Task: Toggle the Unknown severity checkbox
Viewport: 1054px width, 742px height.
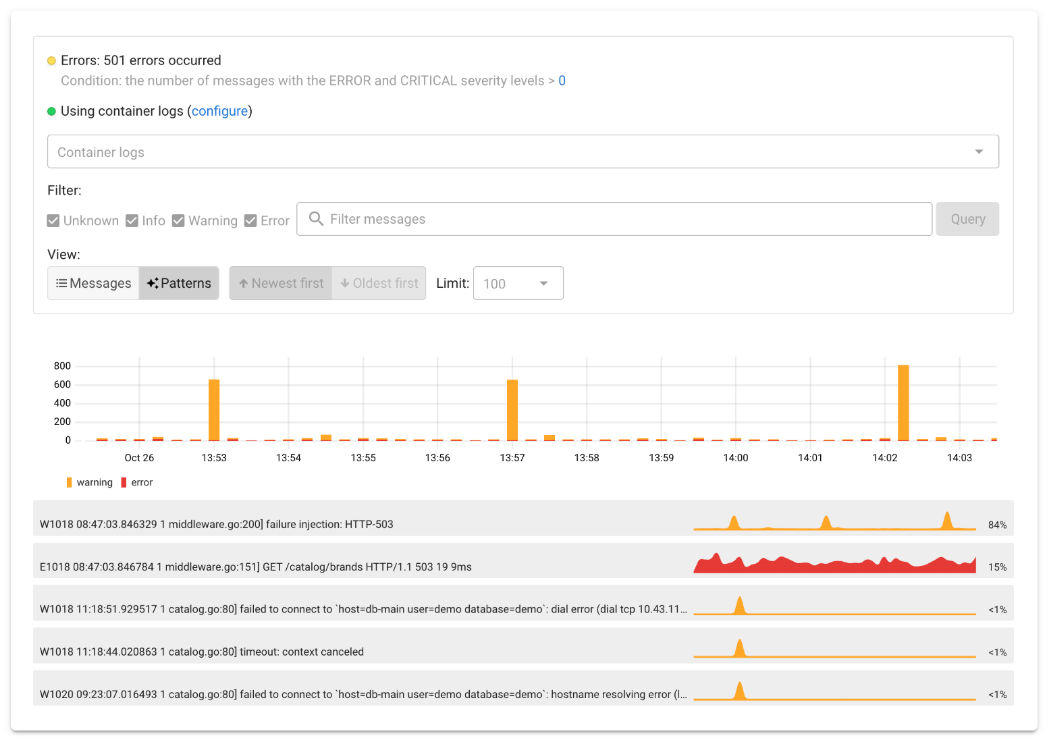Action: click(53, 220)
